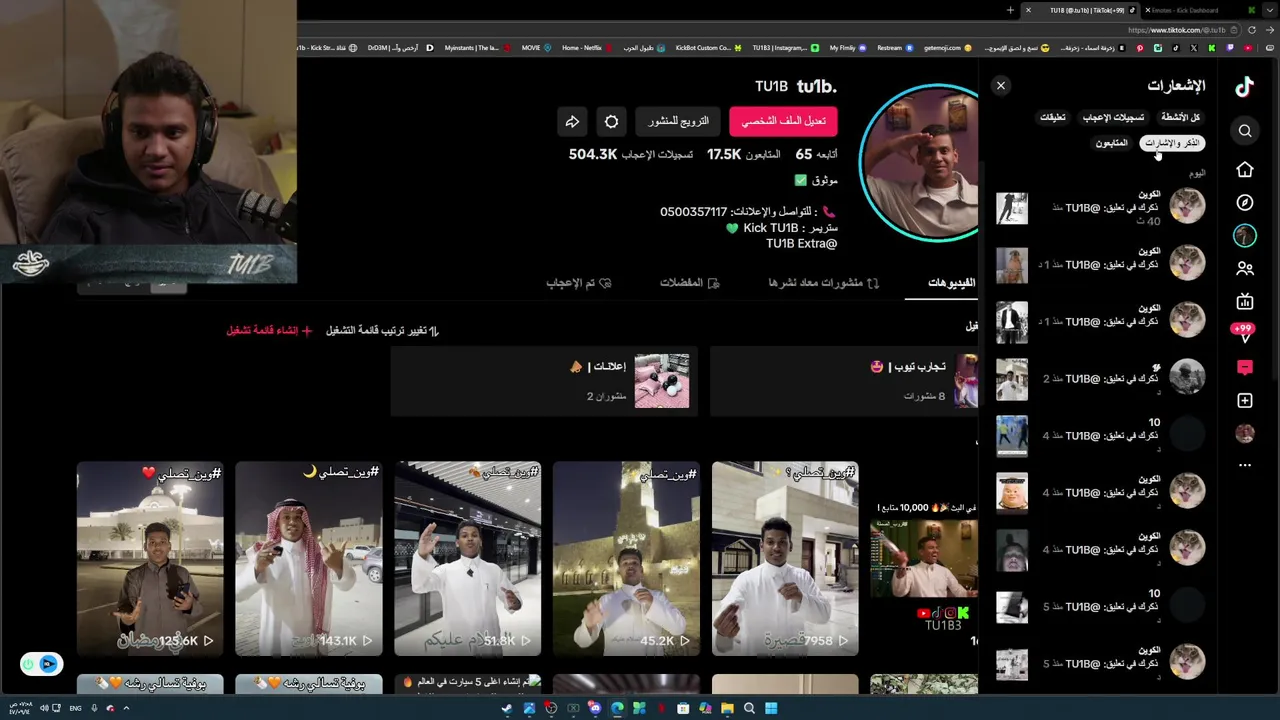Select the 'كل الأنشطة' all activity filter
This screenshot has width=1280, height=720.
(1180, 117)
